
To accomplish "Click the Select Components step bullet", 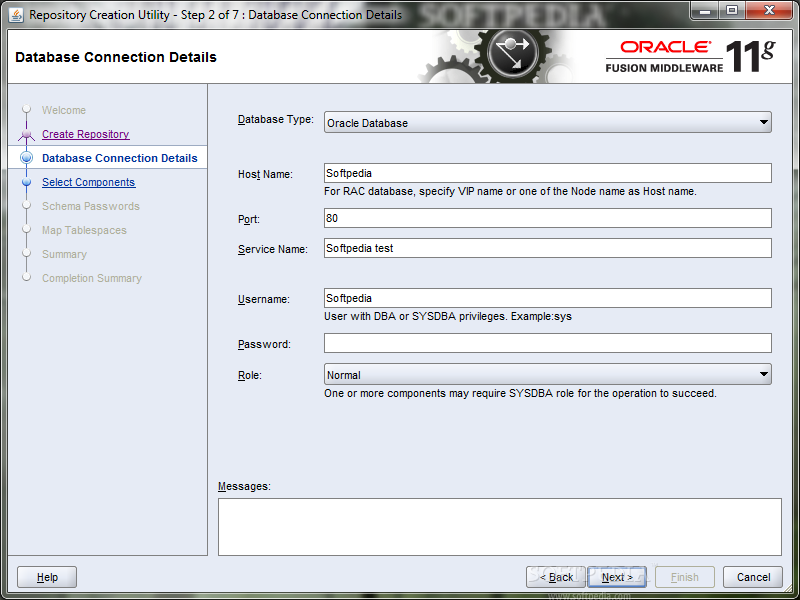I will 27,182.
